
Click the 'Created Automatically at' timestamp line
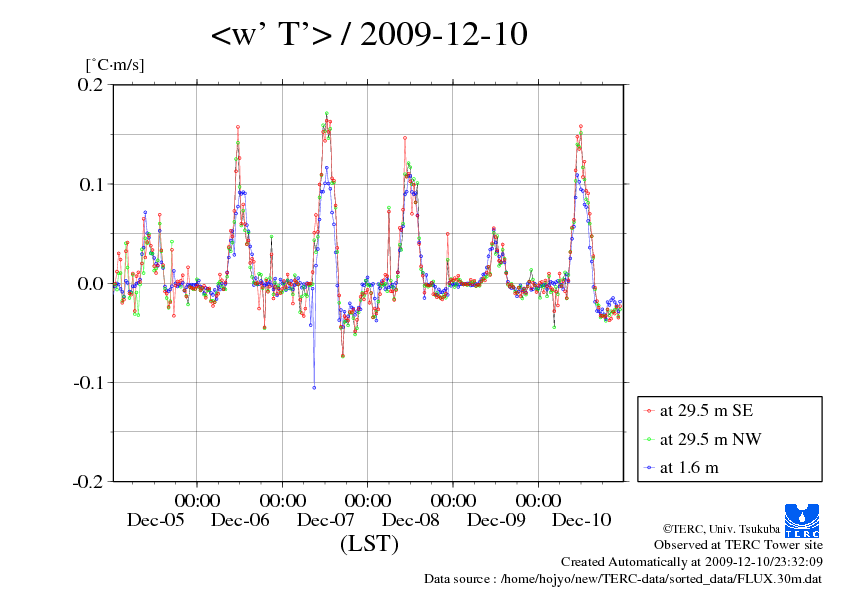point(692,562)
